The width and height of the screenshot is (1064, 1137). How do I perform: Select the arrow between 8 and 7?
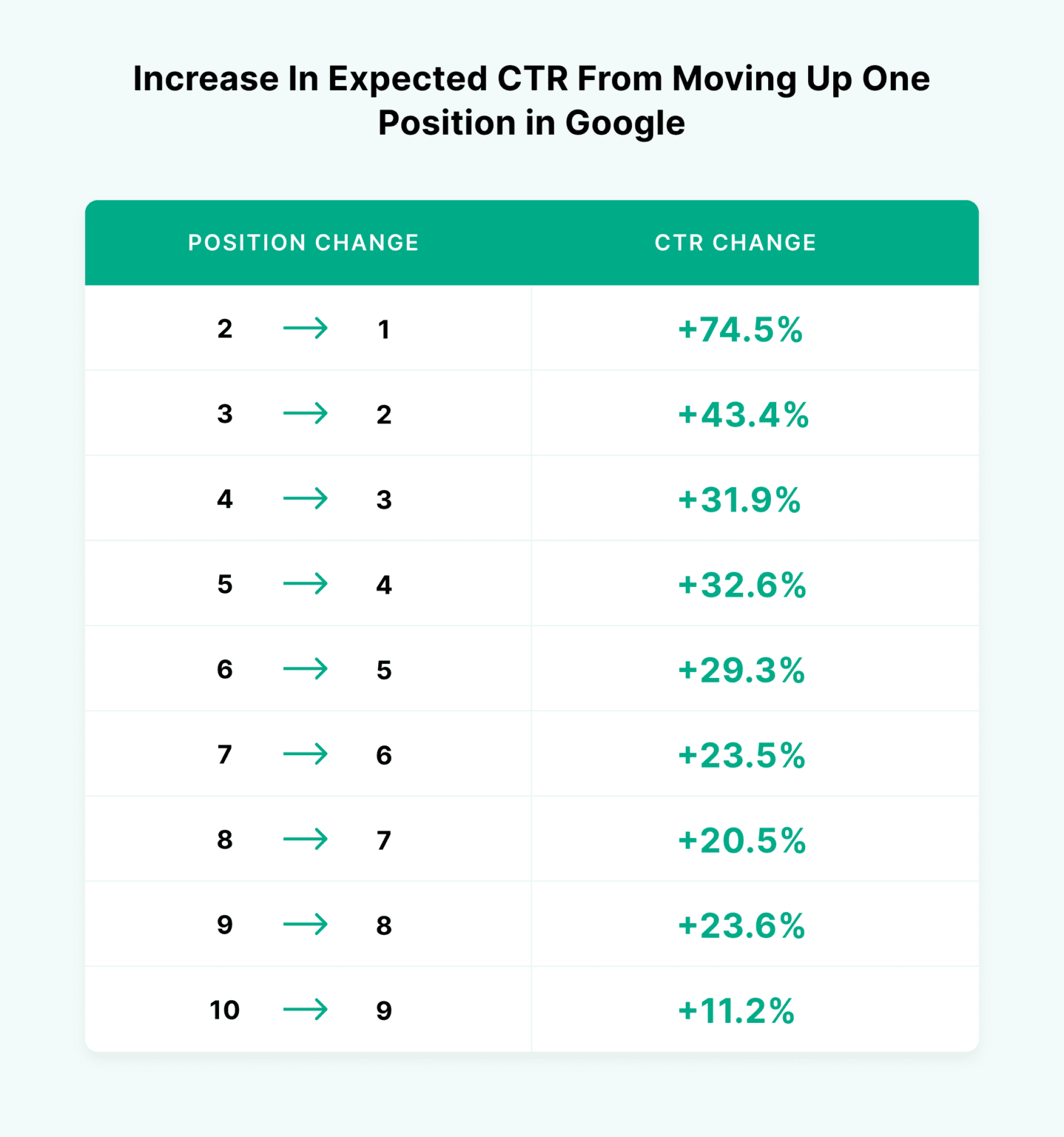pyautogui.click(x=305, y=839)
